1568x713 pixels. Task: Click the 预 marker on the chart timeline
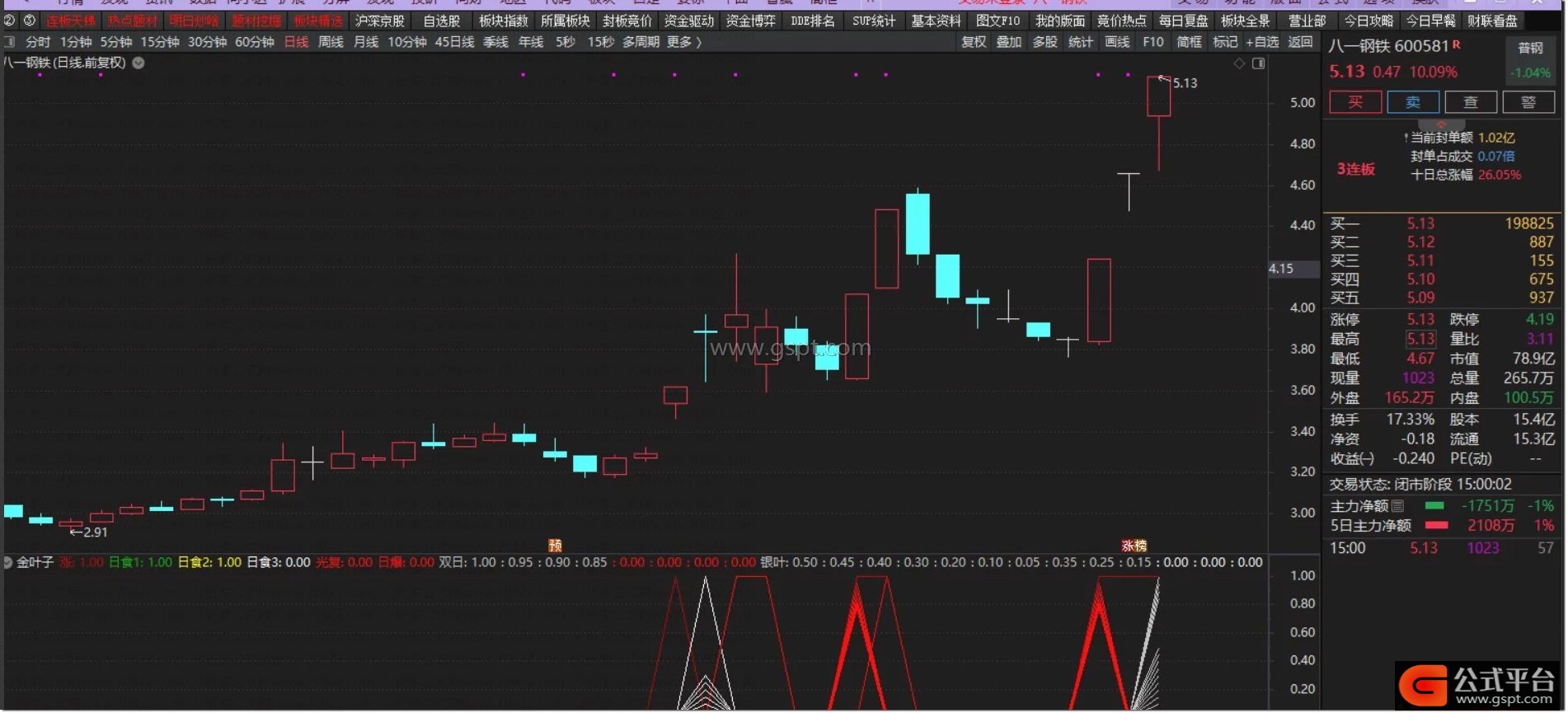[x=555, y=546]
